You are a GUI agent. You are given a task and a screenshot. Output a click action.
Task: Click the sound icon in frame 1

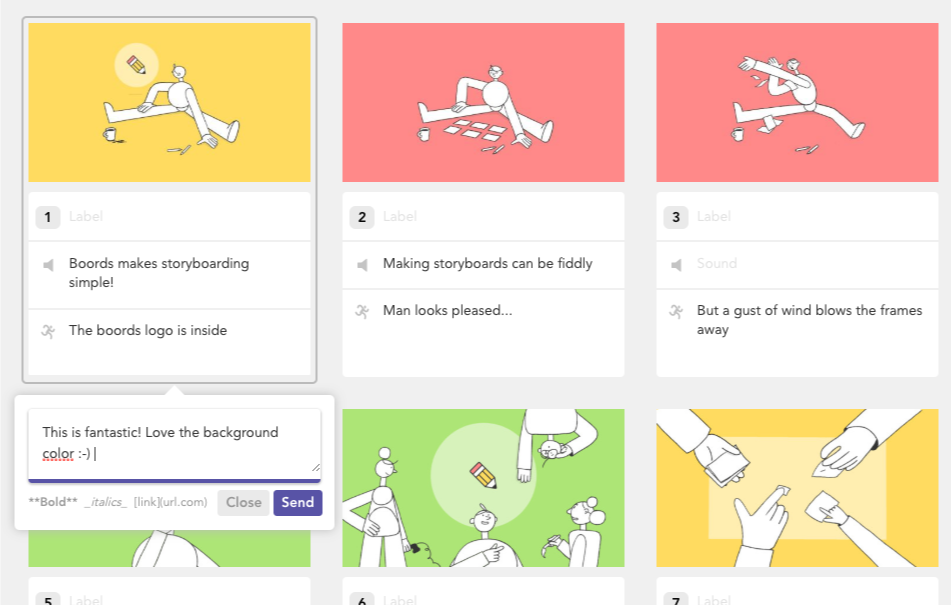pyautogui.click(x=49, y=265)
